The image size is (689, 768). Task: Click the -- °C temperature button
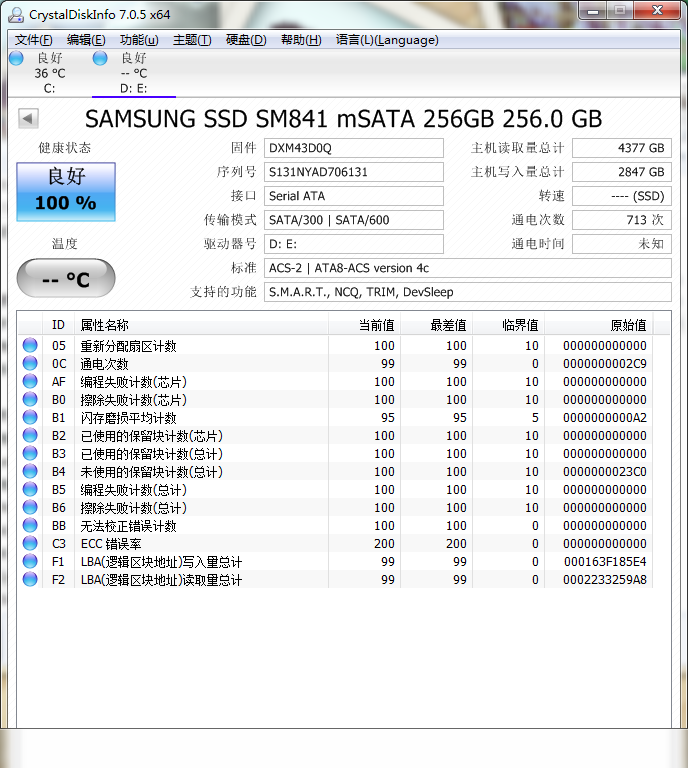click(66, 278)
